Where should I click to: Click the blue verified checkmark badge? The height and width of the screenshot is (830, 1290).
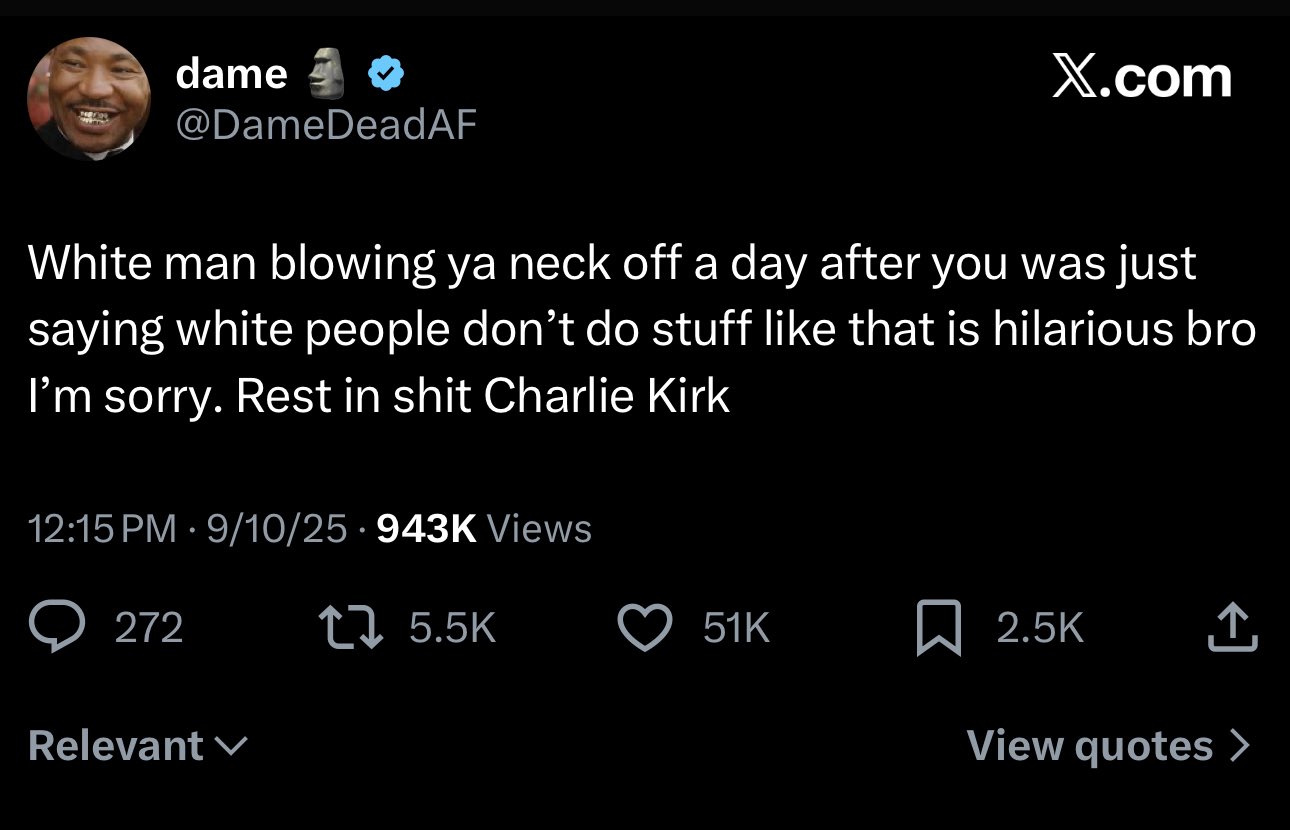386,74
